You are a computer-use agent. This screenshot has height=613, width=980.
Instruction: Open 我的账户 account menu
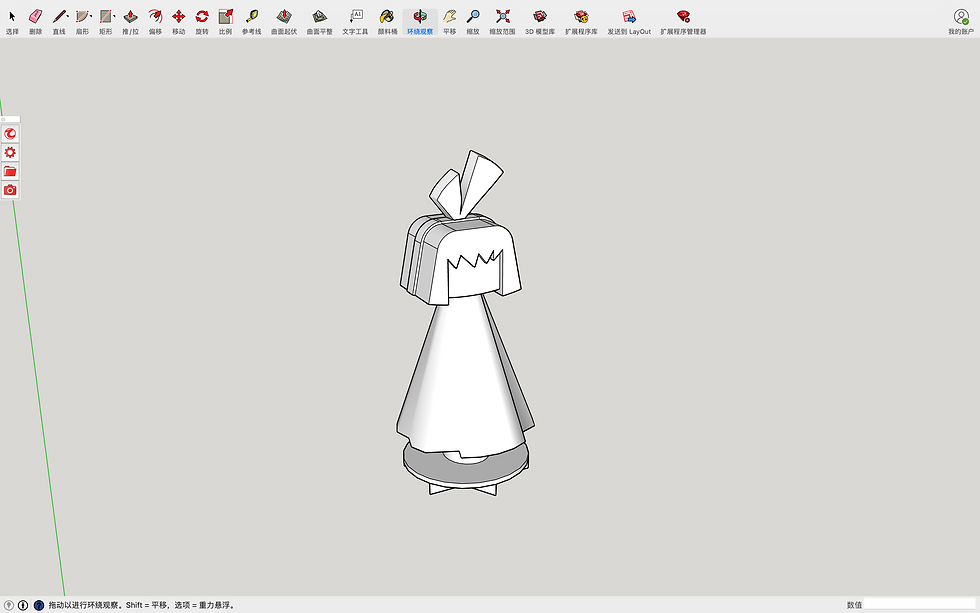coord(961,17)
